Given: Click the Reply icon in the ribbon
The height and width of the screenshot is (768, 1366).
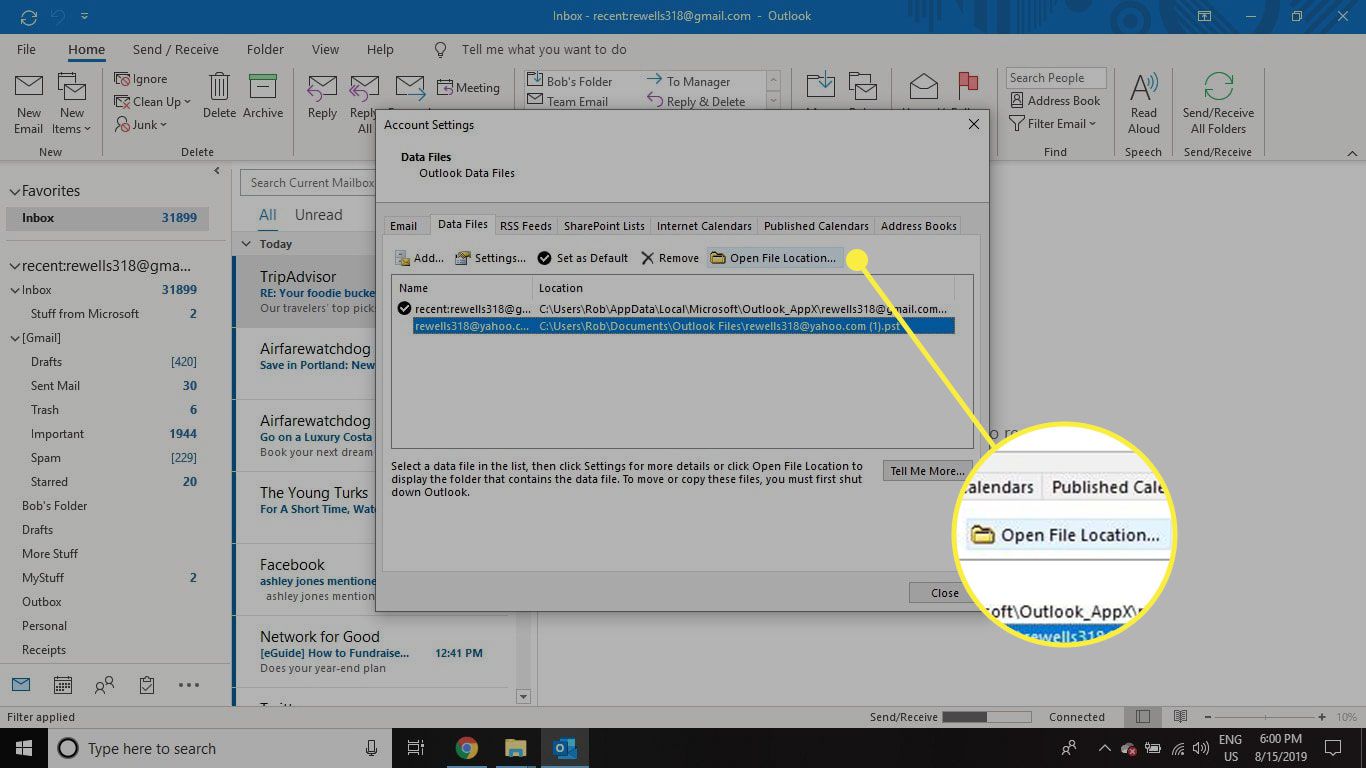Looking at the screenshot, I should pyautogui.click(x=322, y=87).
